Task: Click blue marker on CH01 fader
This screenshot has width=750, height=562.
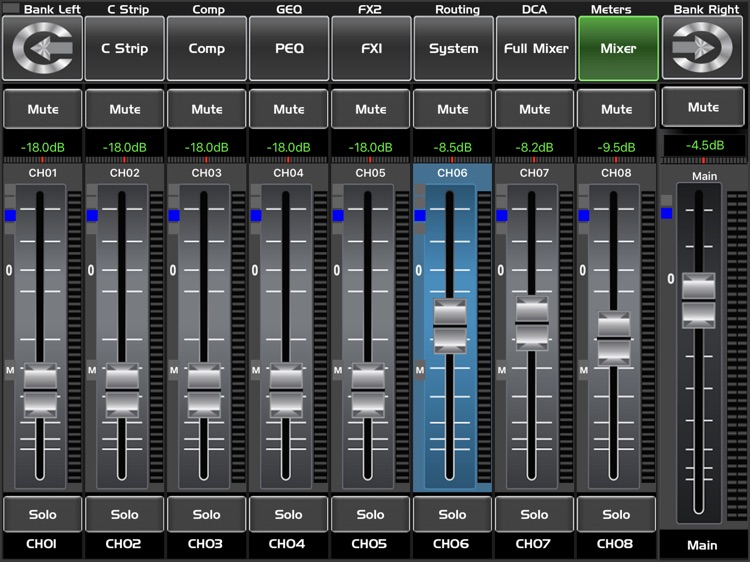Action: point(10,215)
